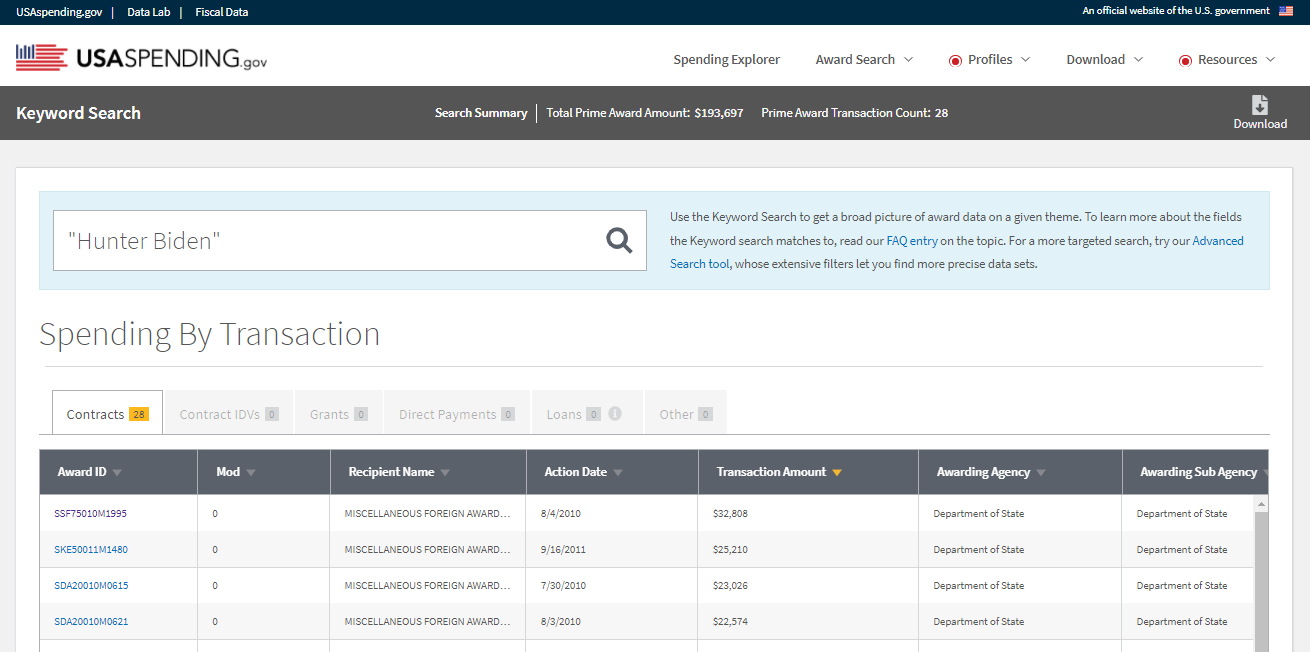Click Total Prime Award Amount summary text
This screenshot has width=1310, height=652.
(x=645, y=113)
